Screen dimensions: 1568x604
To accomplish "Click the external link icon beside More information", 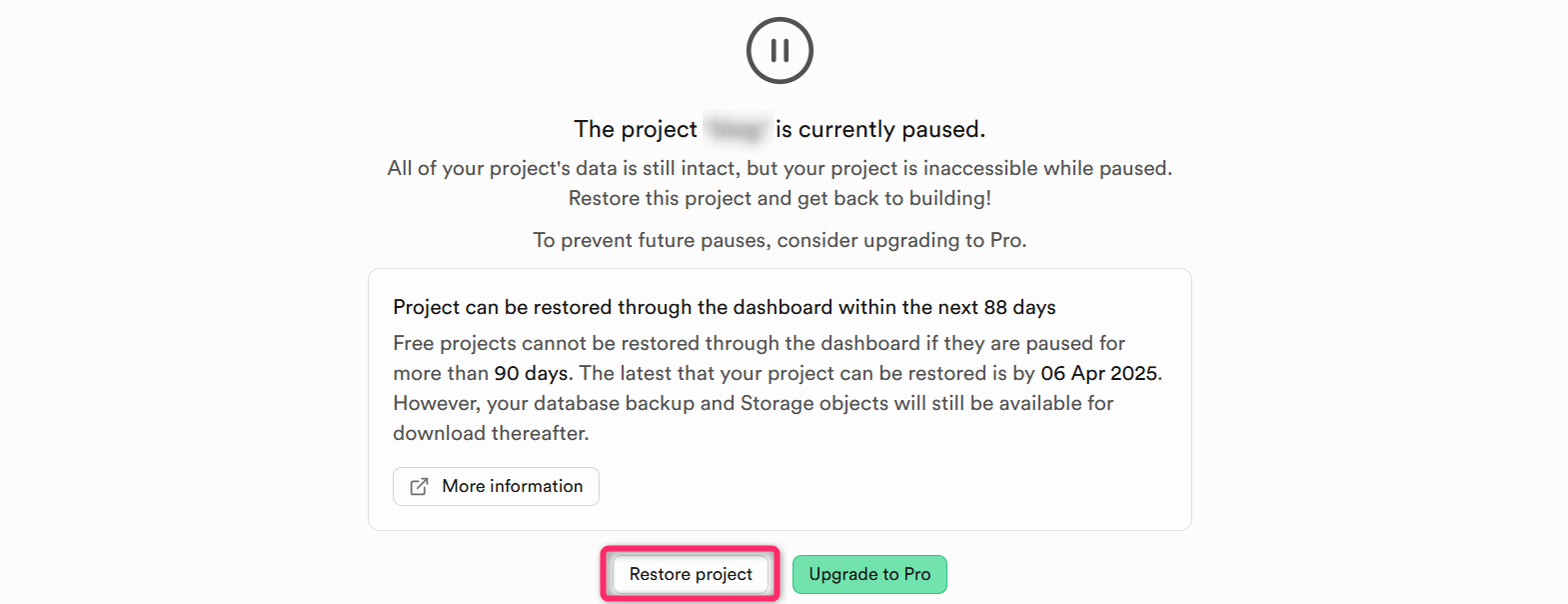I will [x=420, y=486].
